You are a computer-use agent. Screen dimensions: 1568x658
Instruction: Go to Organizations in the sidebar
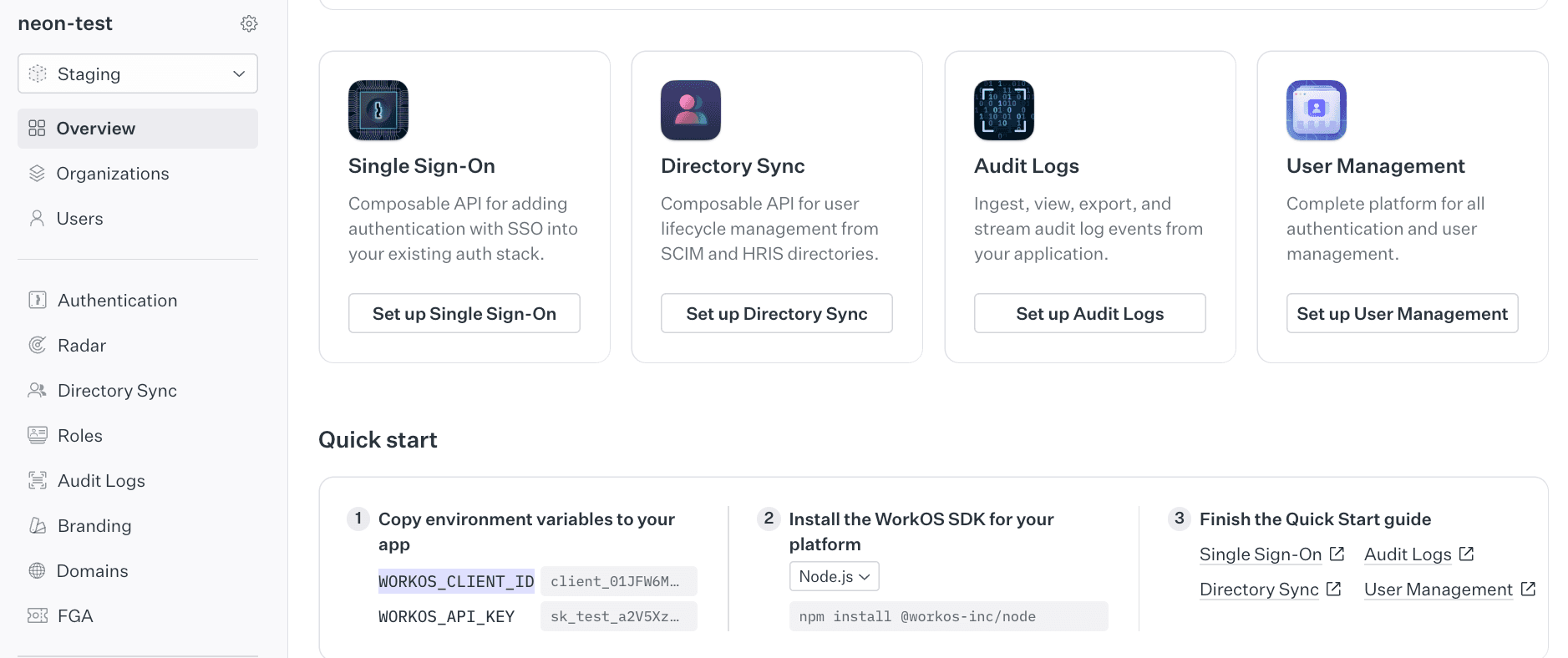(112, 174)
